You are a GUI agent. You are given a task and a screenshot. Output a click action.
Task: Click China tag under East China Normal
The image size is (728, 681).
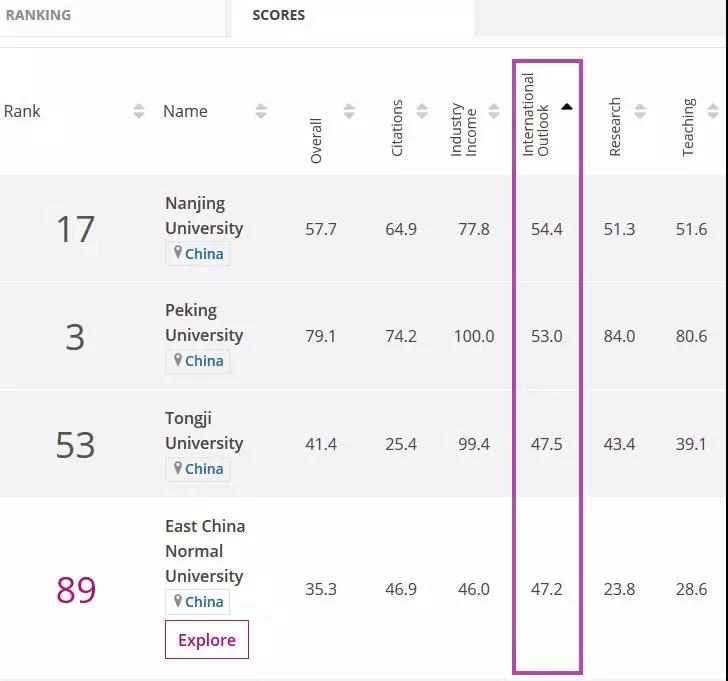(198, 601)
